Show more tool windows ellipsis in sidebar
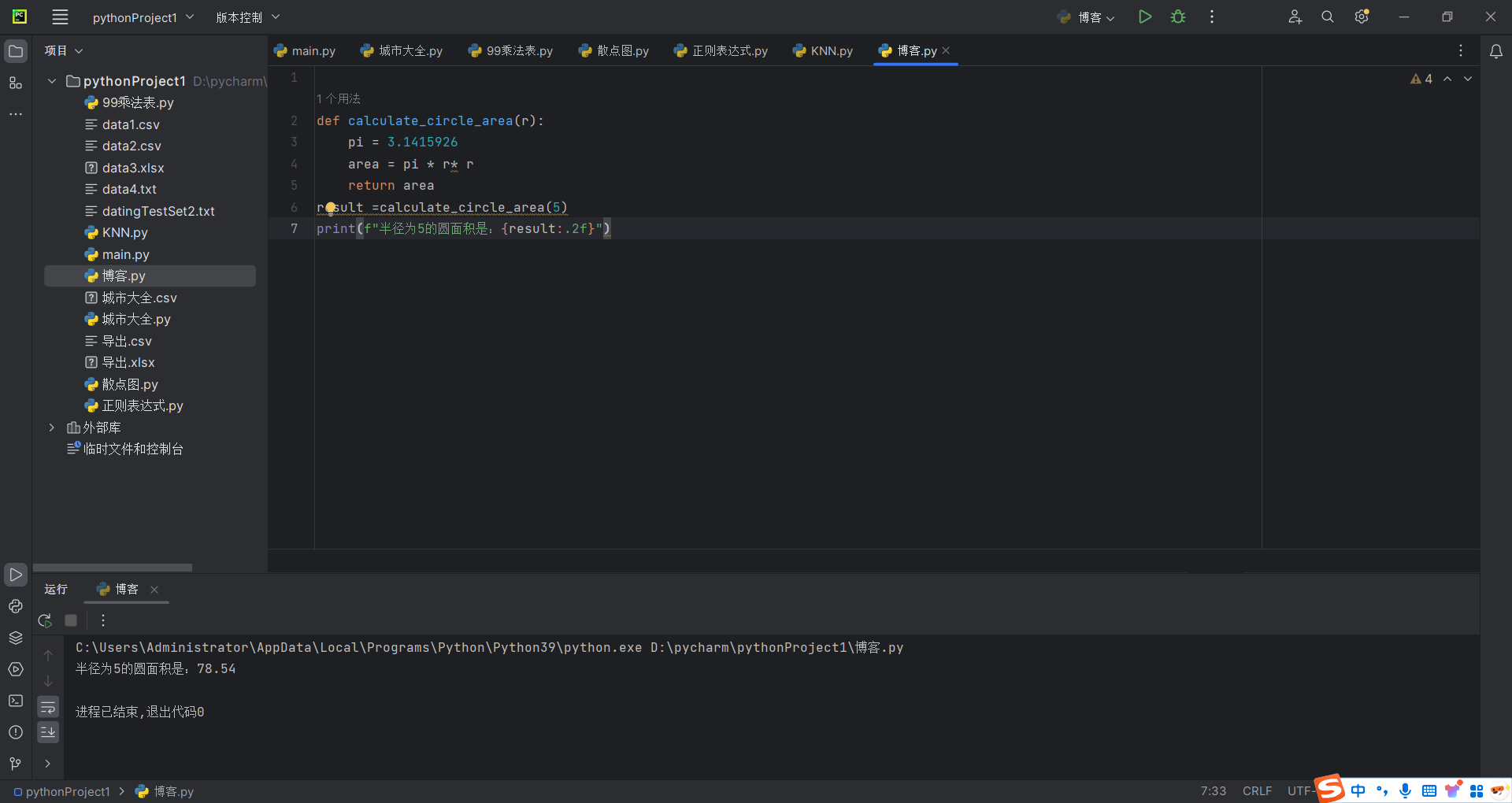The height and width of the screenshot is (803, 1512). point(16,114)
